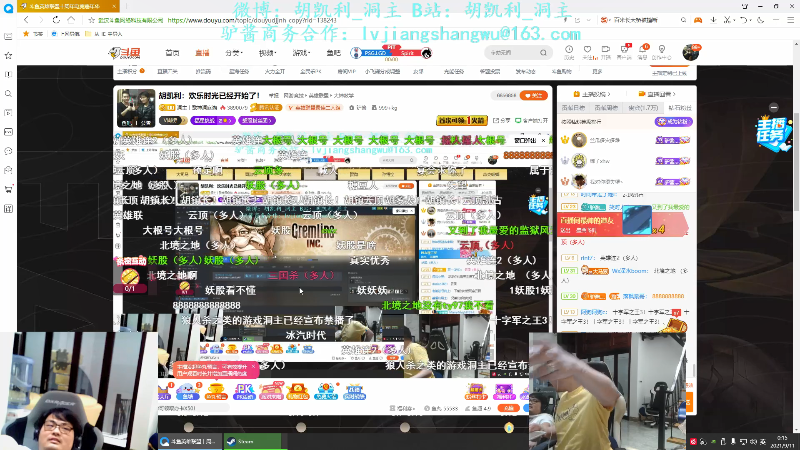
Task: Bookmark the page with address bar star
Action: point(91,20)
